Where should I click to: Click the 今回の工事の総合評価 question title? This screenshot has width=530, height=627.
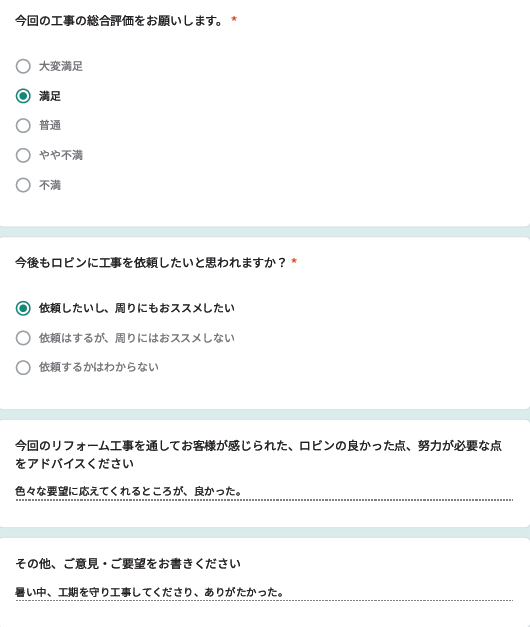tap(119, 20)
